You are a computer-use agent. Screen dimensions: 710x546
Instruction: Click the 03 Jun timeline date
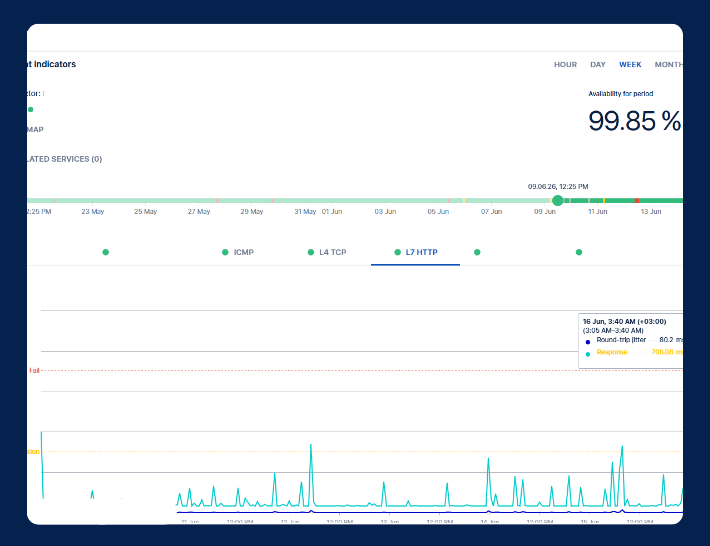[x=385, y=211]
